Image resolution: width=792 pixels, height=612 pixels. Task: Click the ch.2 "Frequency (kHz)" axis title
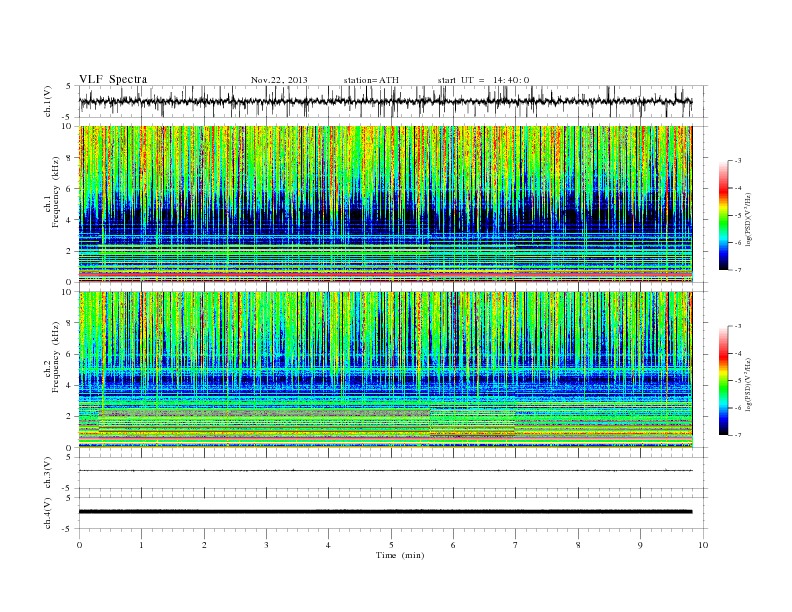coord(56,358)
